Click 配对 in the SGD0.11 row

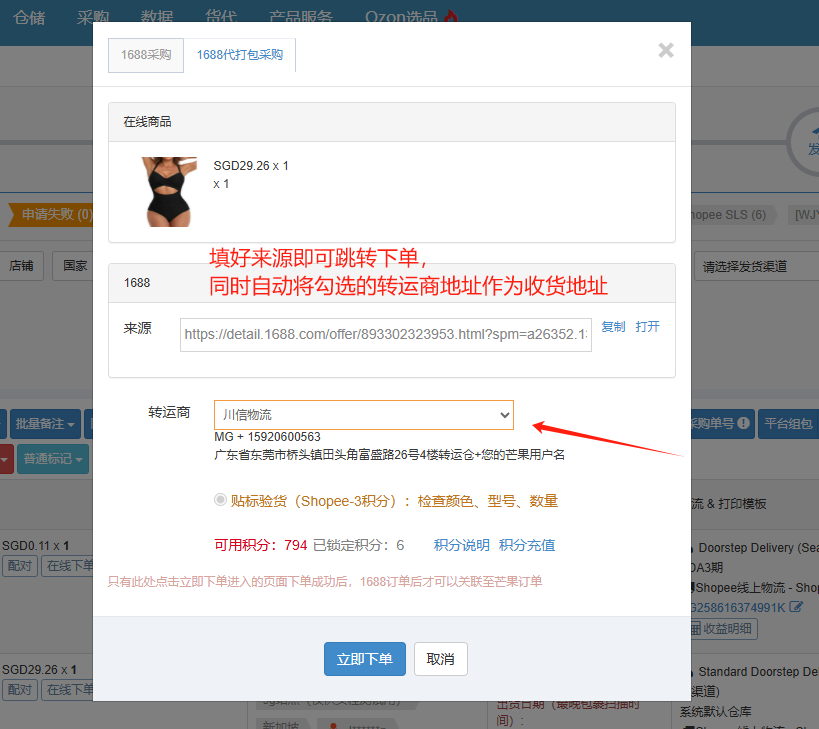[x=20, y=566]
